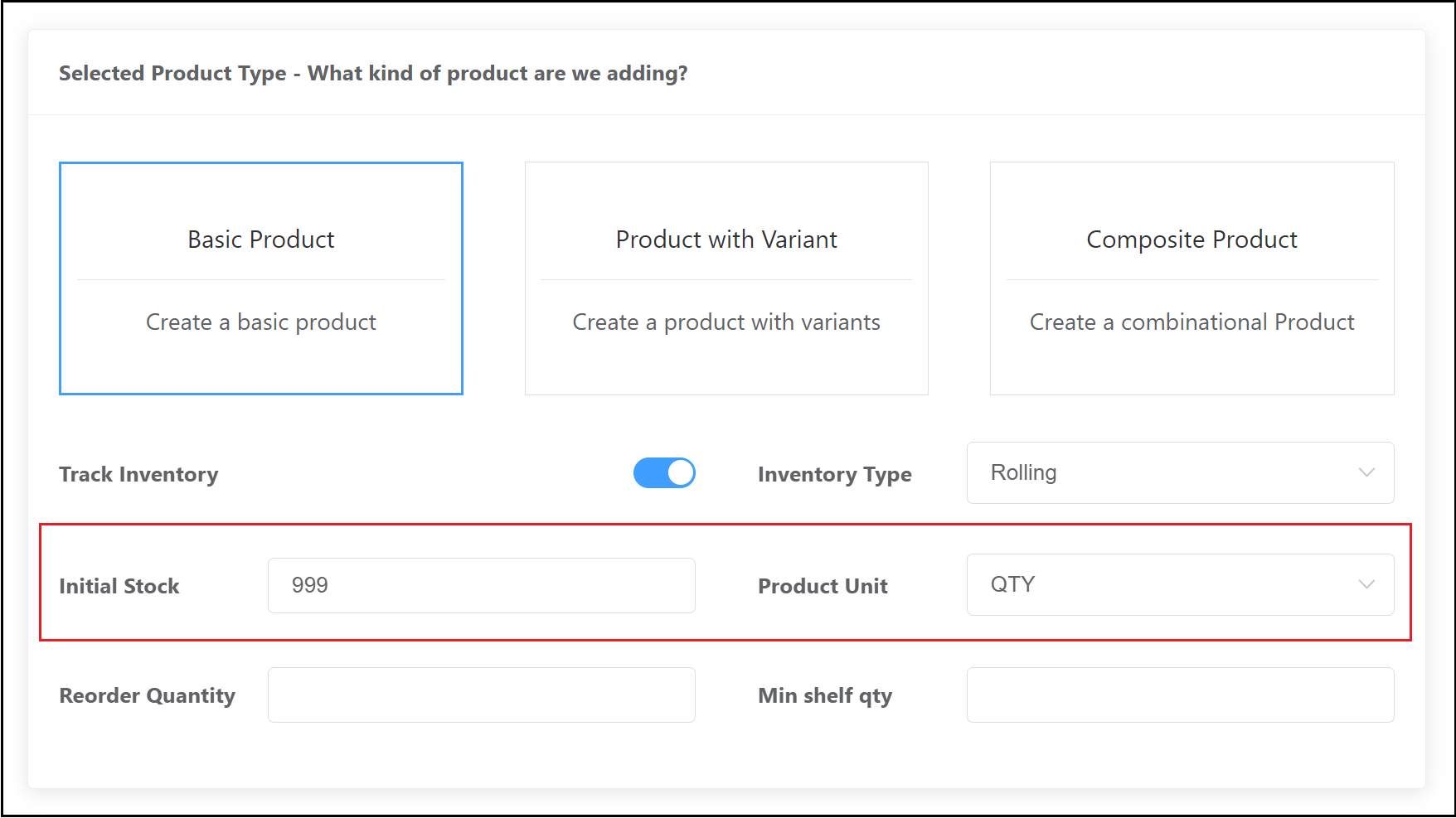Viewport: 1456px width, 818px height.
Task: Click the chevron on the QTY dropdown
Action: [x=1366, y=584]
